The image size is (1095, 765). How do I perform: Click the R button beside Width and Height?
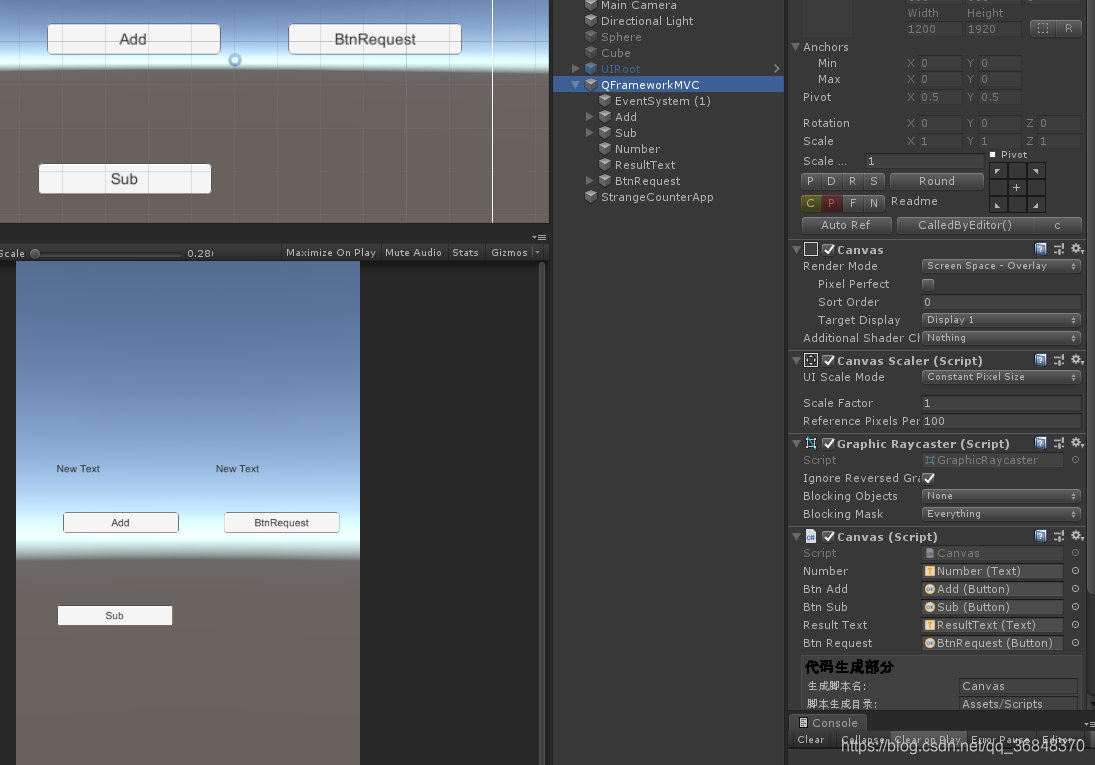click(1069, 28)
